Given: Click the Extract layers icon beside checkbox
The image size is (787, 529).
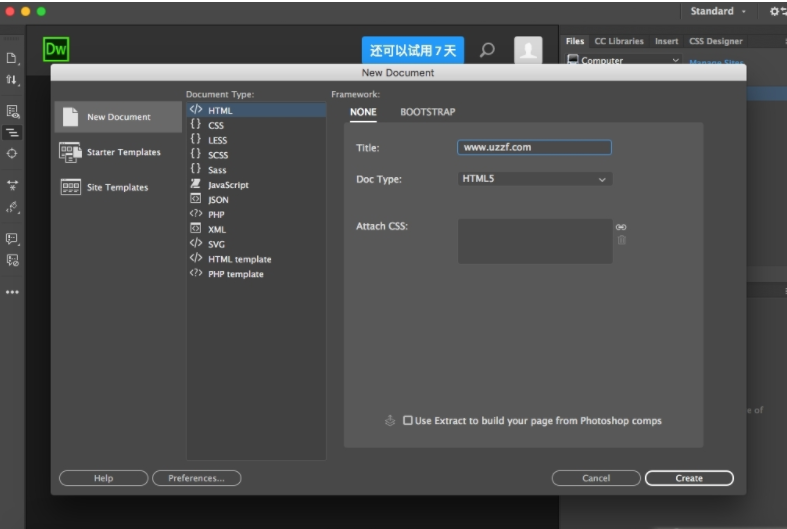Looking at the screenshot, I should (390, 421).
